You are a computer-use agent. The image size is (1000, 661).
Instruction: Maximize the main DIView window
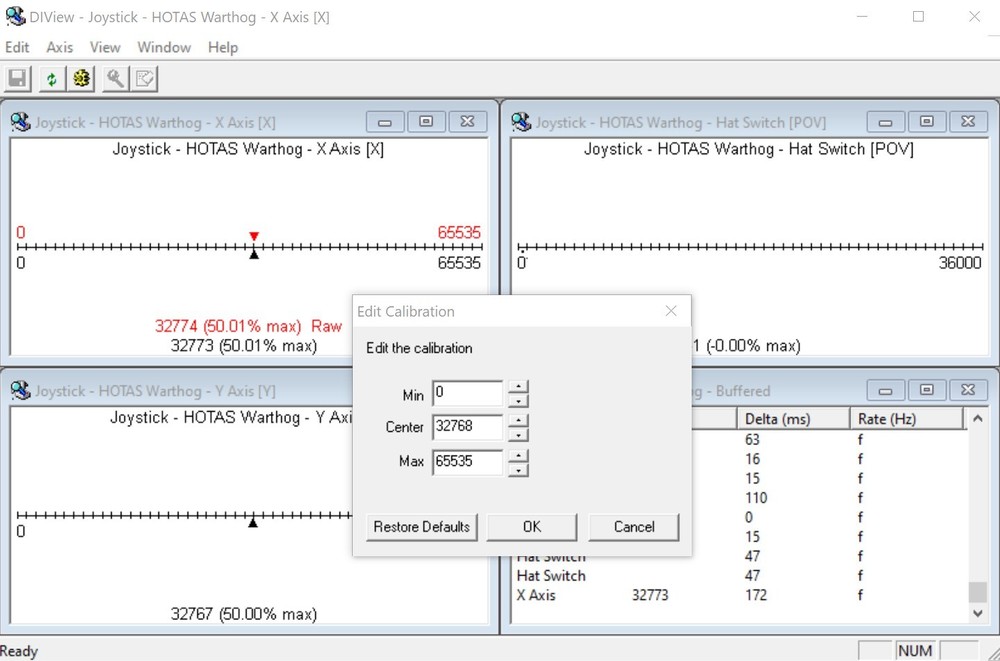click(x=918, y=17)
